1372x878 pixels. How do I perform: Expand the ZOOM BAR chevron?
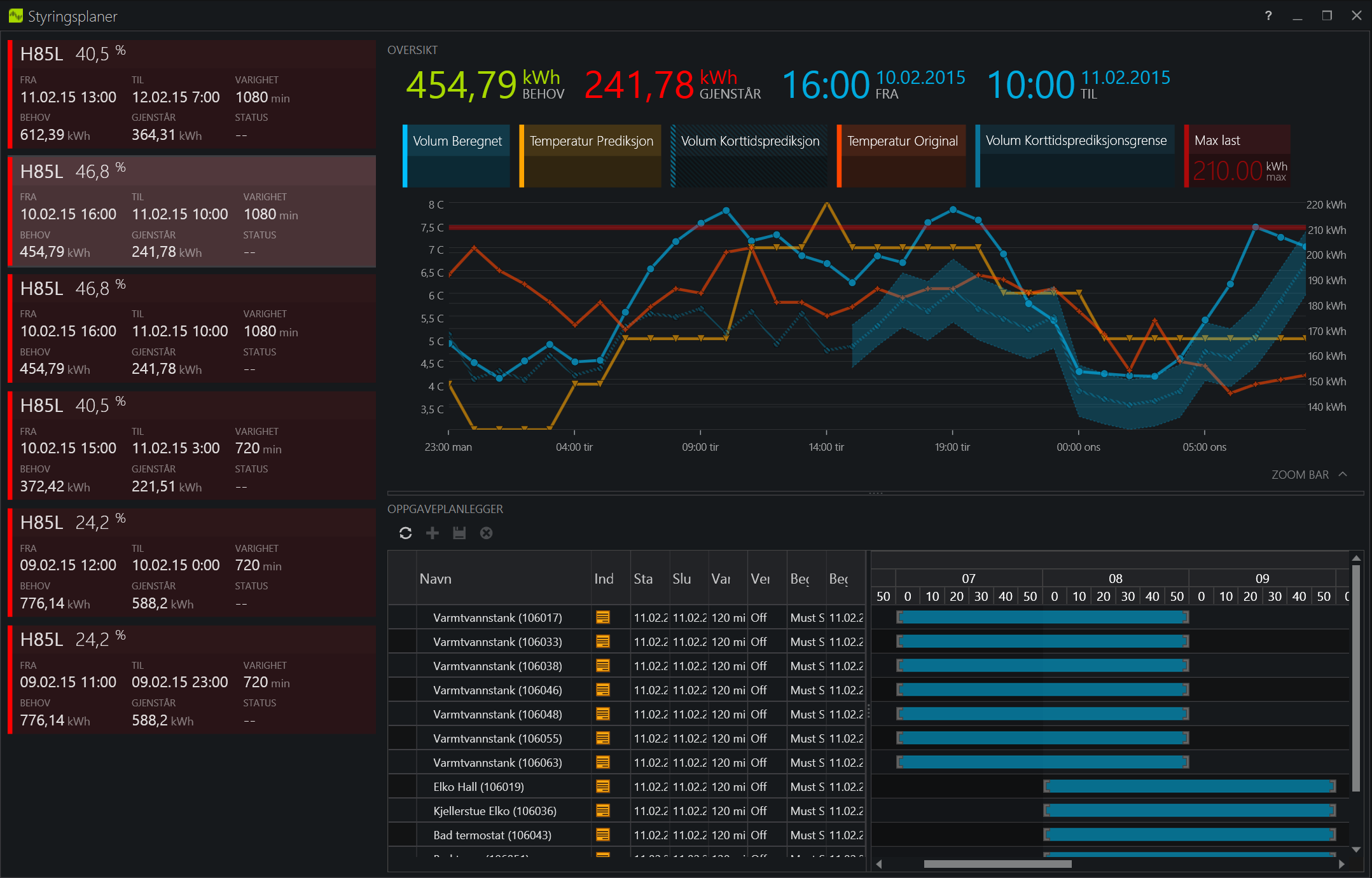click(1343, 474)
